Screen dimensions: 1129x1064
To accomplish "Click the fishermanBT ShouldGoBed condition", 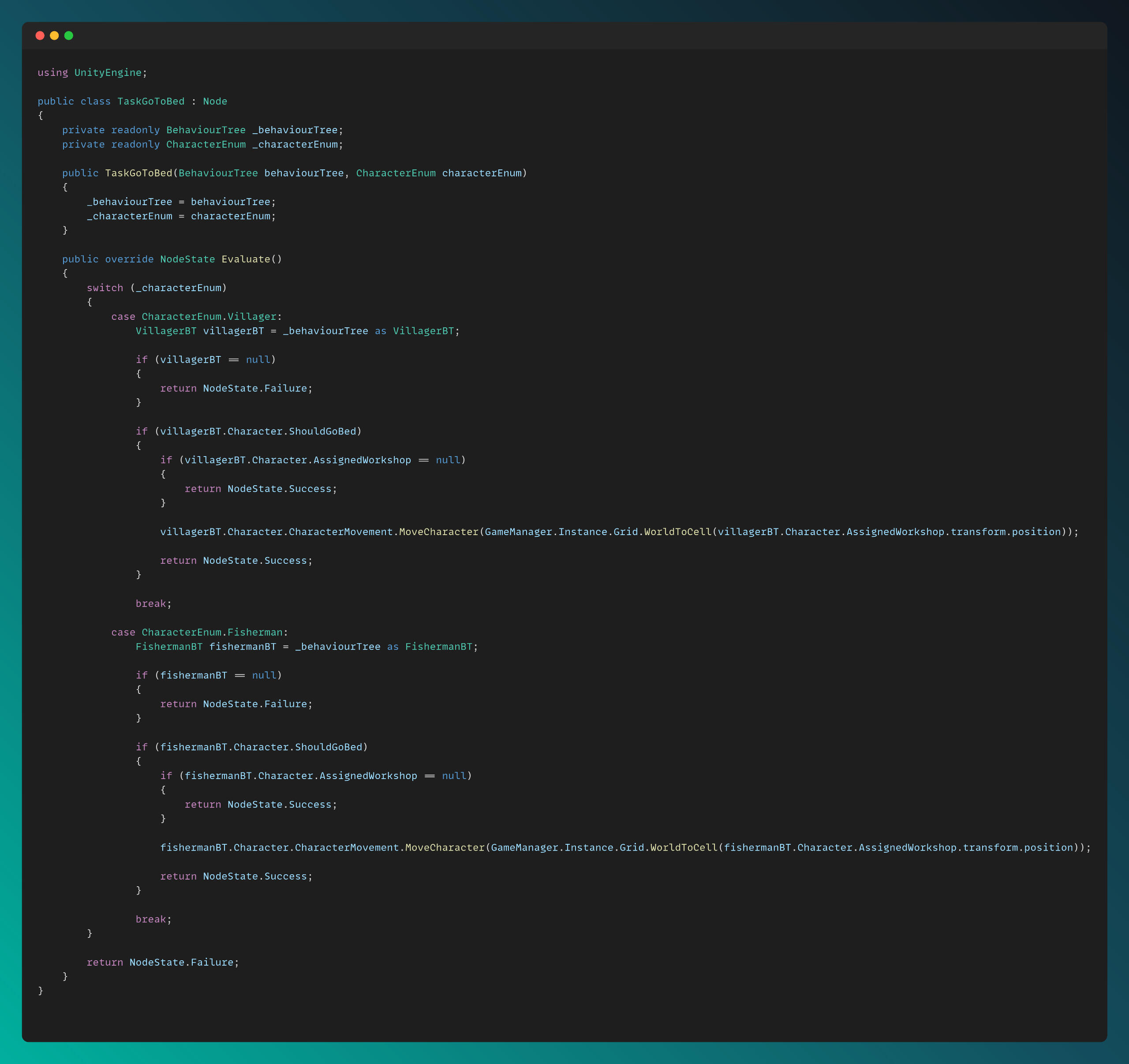I will click(261, 747).
